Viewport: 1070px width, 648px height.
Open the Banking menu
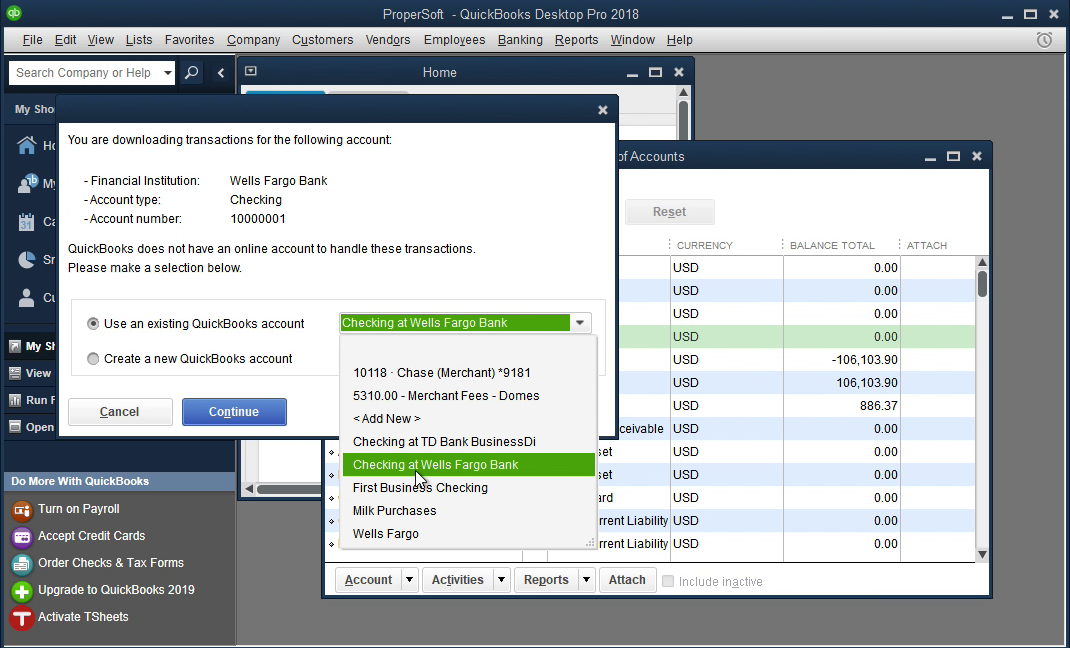tap(520, 40)
